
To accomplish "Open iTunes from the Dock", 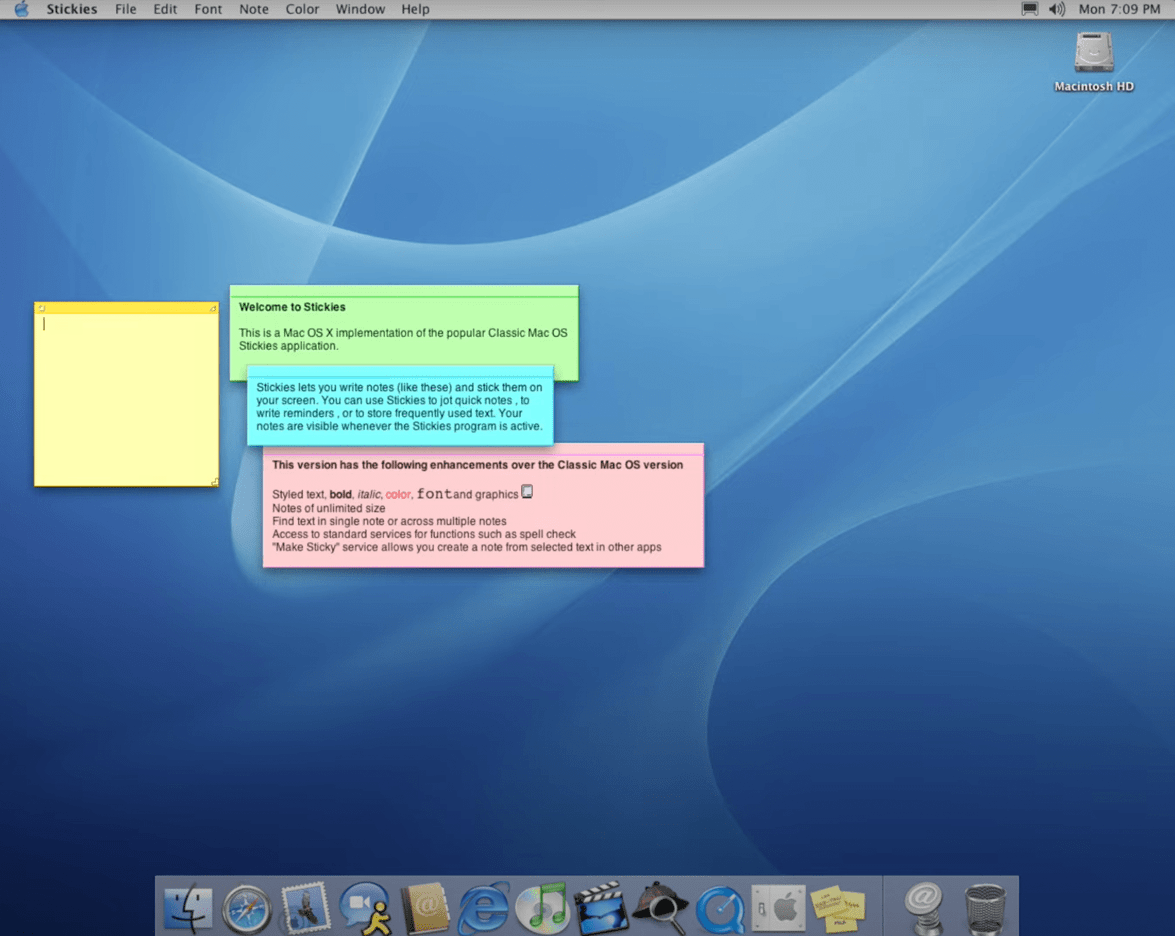I will pos(542,908).
